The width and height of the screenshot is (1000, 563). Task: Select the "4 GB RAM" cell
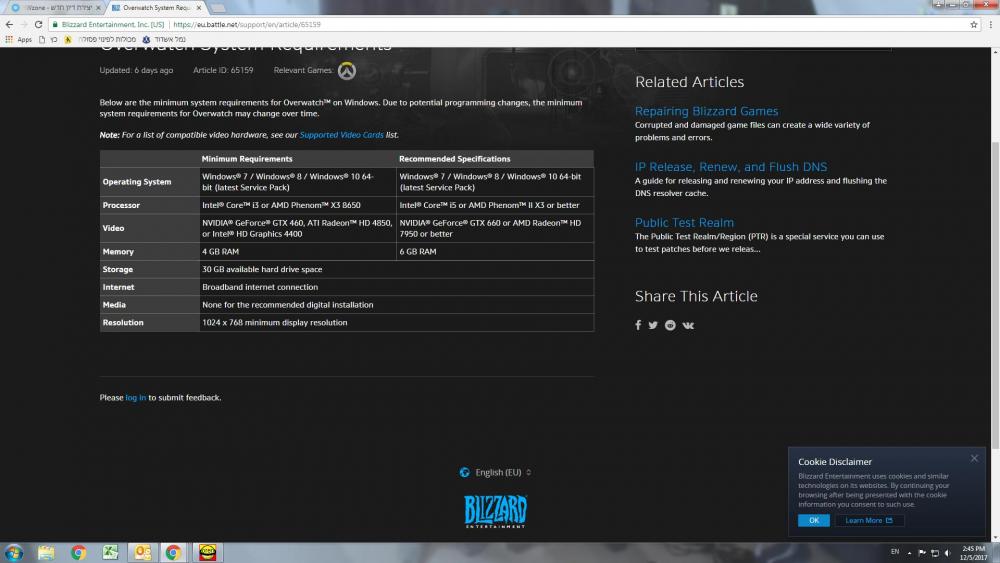[x=298, y=252]
